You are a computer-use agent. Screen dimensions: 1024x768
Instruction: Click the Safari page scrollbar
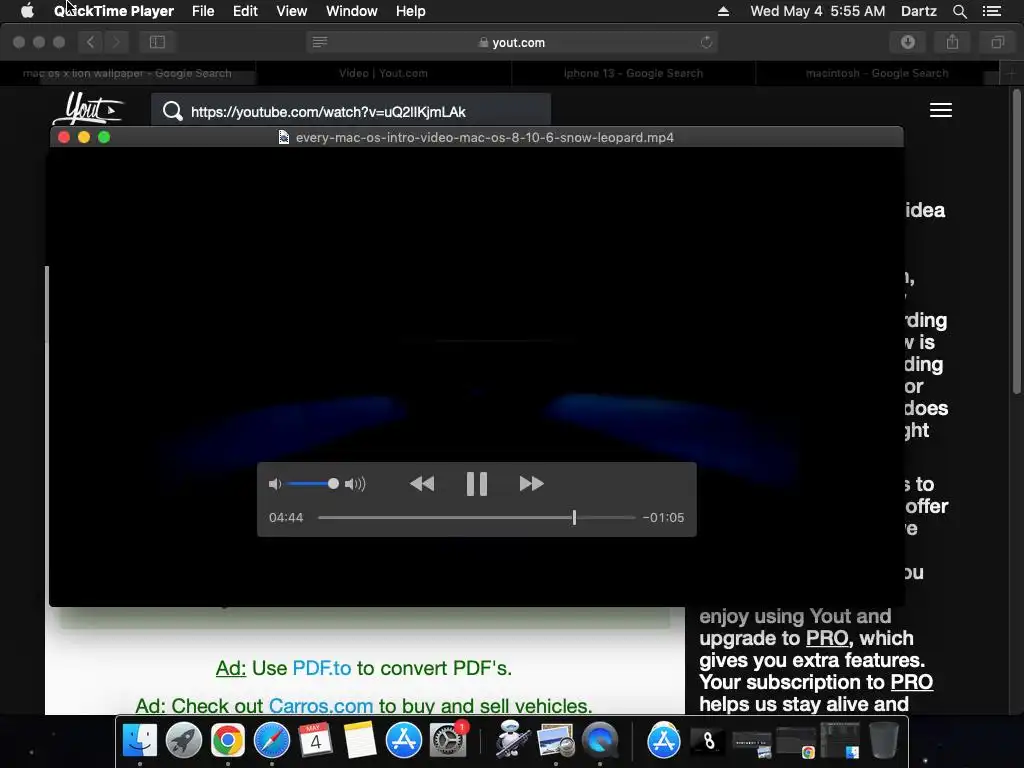click(x=1017, y=242)
